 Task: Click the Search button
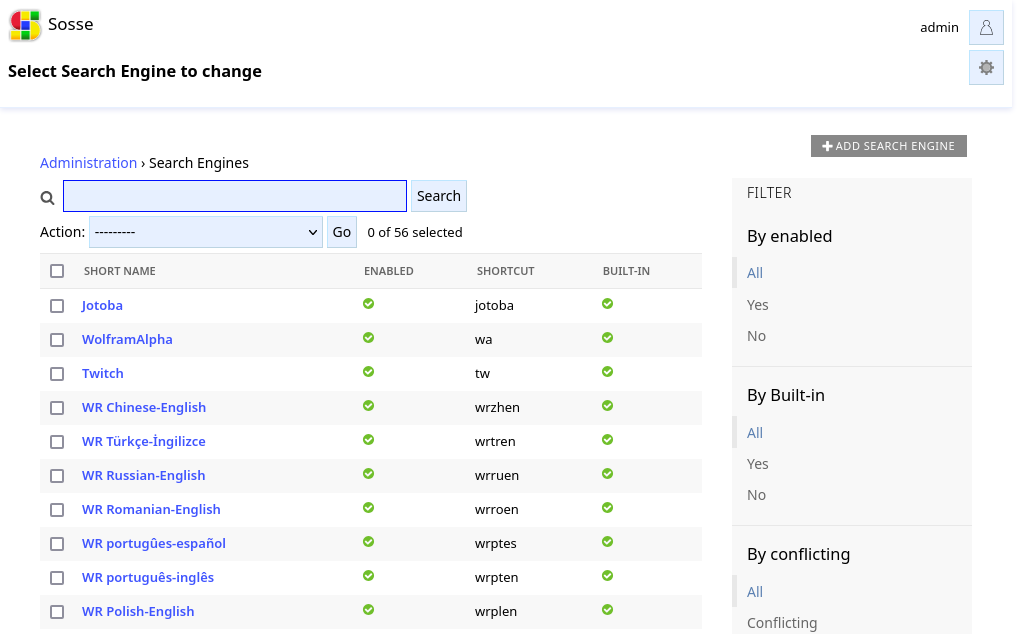tap(439, 196)
